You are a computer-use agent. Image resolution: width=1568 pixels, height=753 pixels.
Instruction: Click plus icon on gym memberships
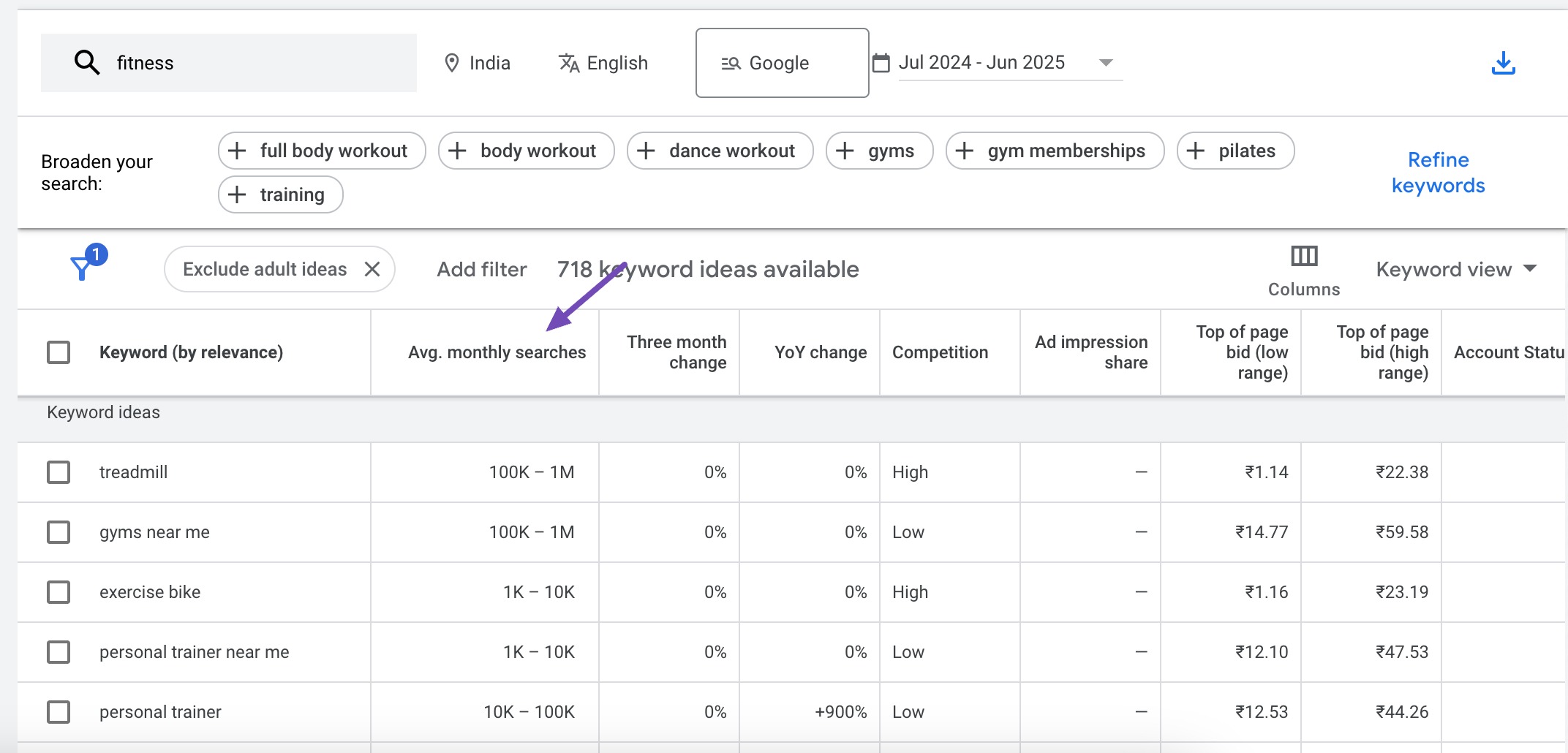965,151
